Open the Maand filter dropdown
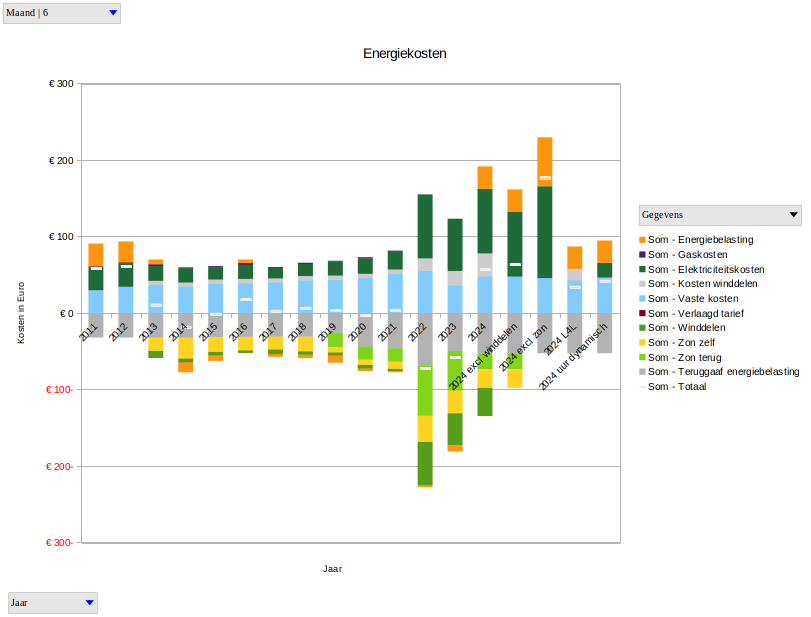The image size is (811, 617). 62,13
